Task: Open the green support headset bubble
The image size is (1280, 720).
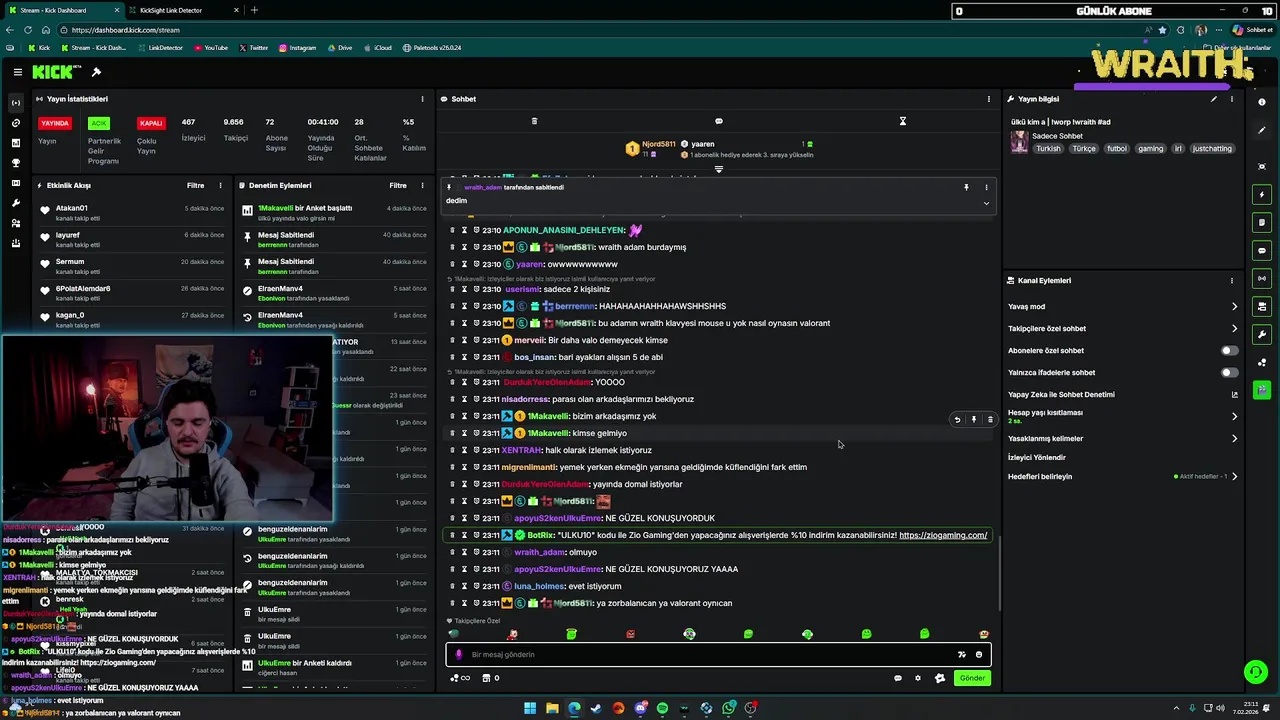Action: click(x=1255, y=671)
